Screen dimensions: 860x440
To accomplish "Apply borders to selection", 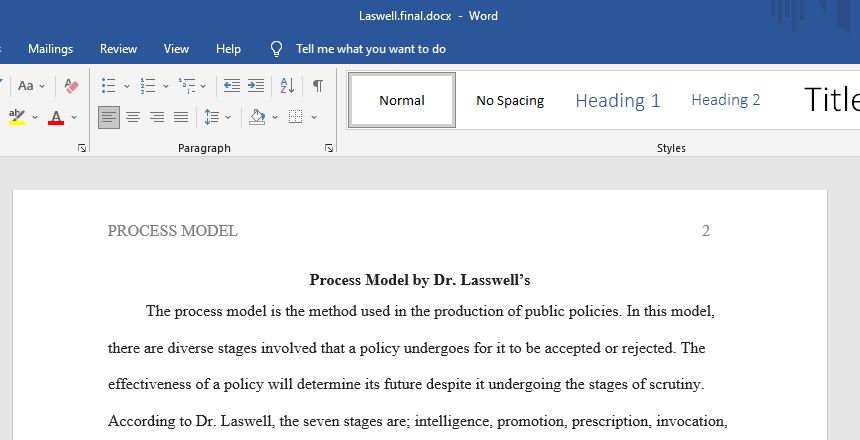I will 296,117.
